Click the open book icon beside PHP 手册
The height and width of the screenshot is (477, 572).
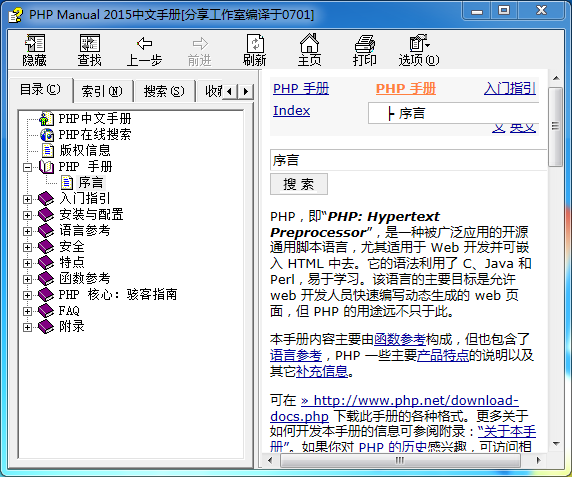click(x=47, y=167)
